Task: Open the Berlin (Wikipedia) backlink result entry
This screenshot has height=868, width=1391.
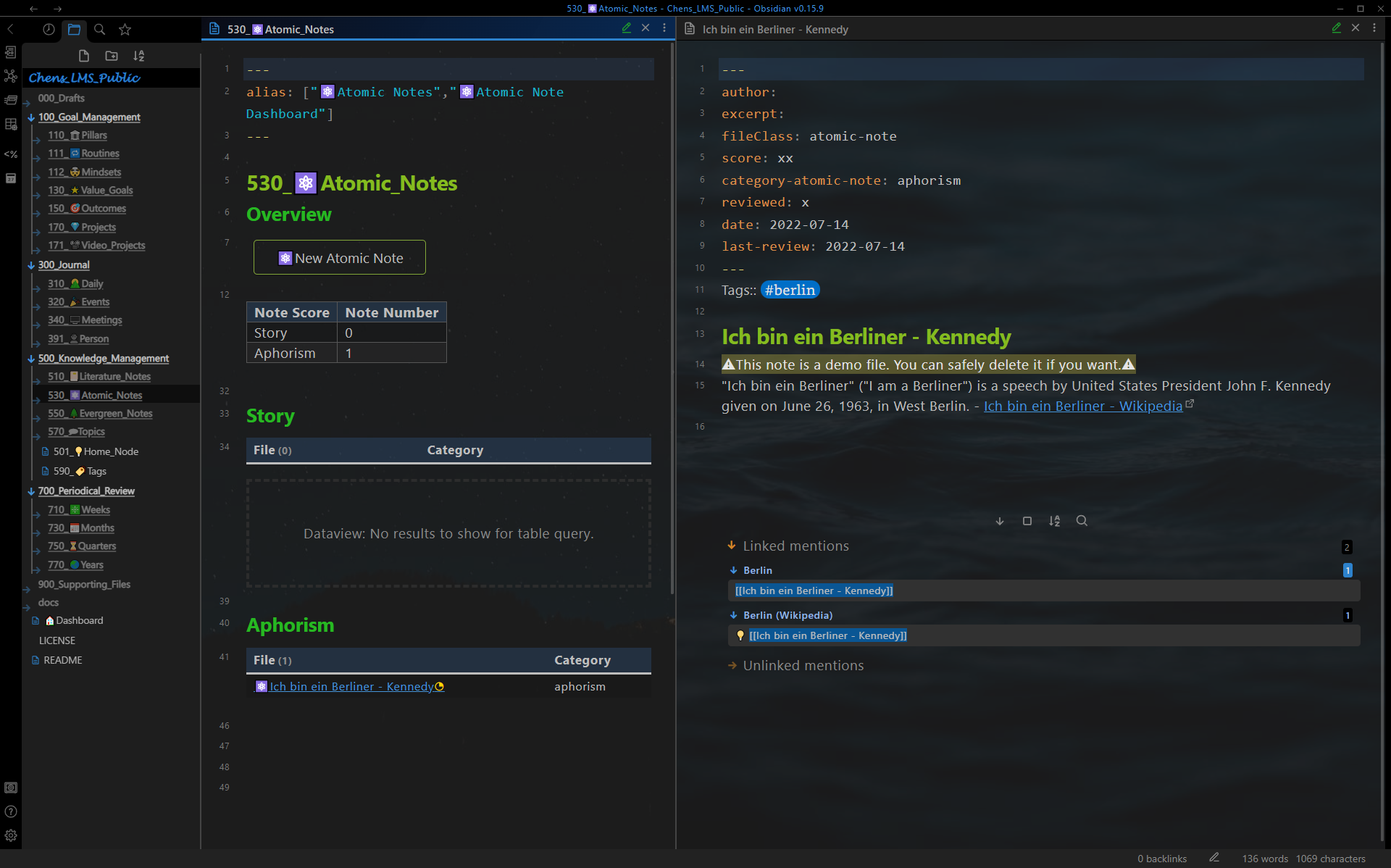Action: coord(1044,635)
